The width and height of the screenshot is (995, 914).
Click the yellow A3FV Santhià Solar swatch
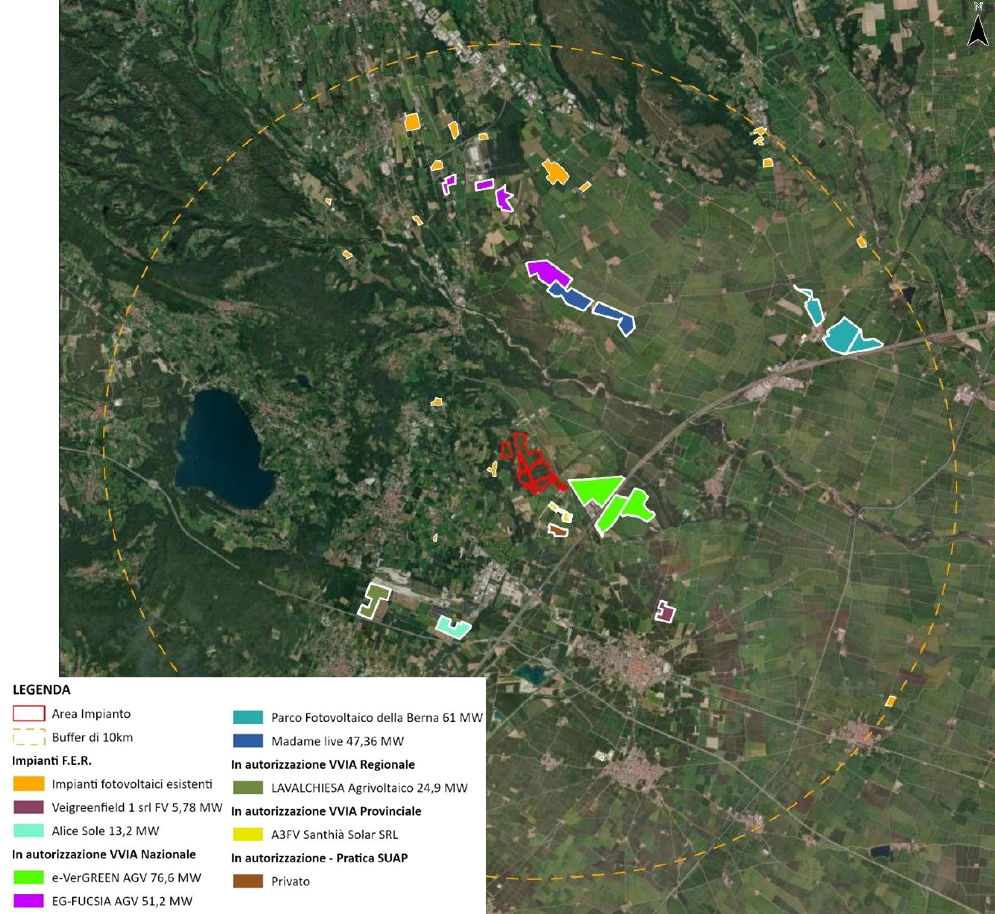click(248, 834)
